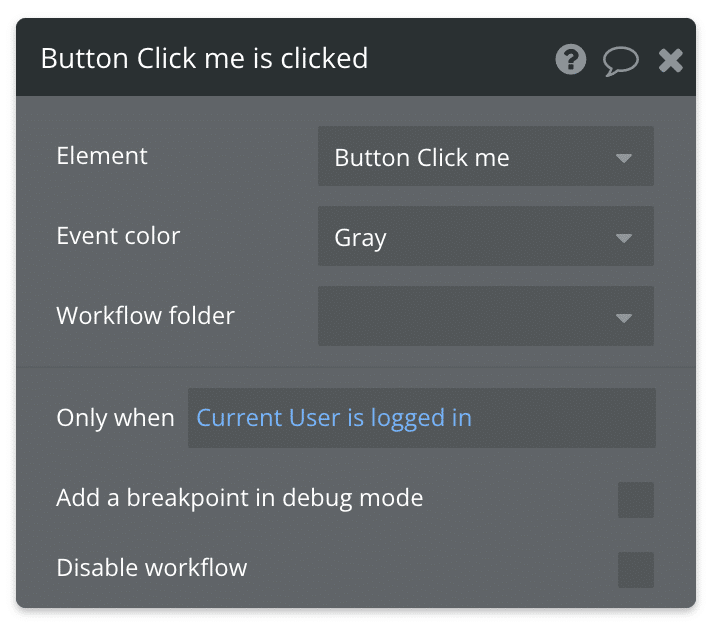Viewport: 716px width, 624px height.
Task: Expand the empty Workflow folder dropdown
Action: [x=485, y=316]
